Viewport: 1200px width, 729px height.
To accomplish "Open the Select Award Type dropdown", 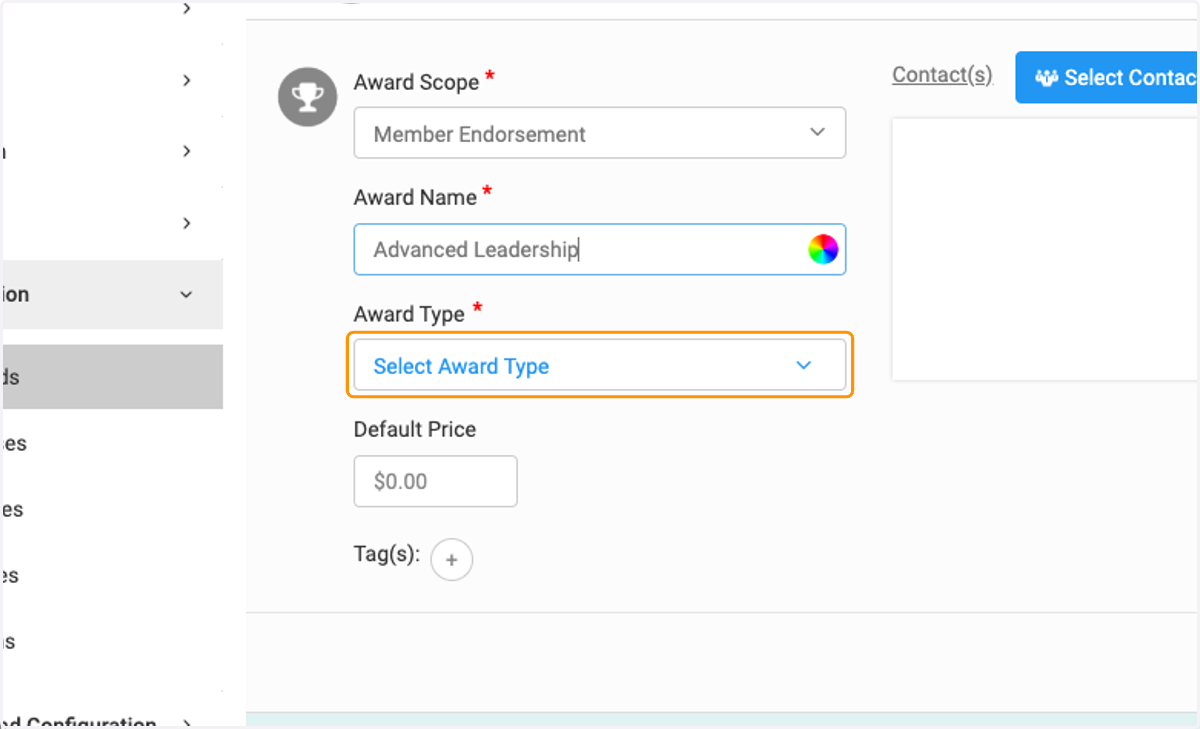I will click(x=600, y=366).
